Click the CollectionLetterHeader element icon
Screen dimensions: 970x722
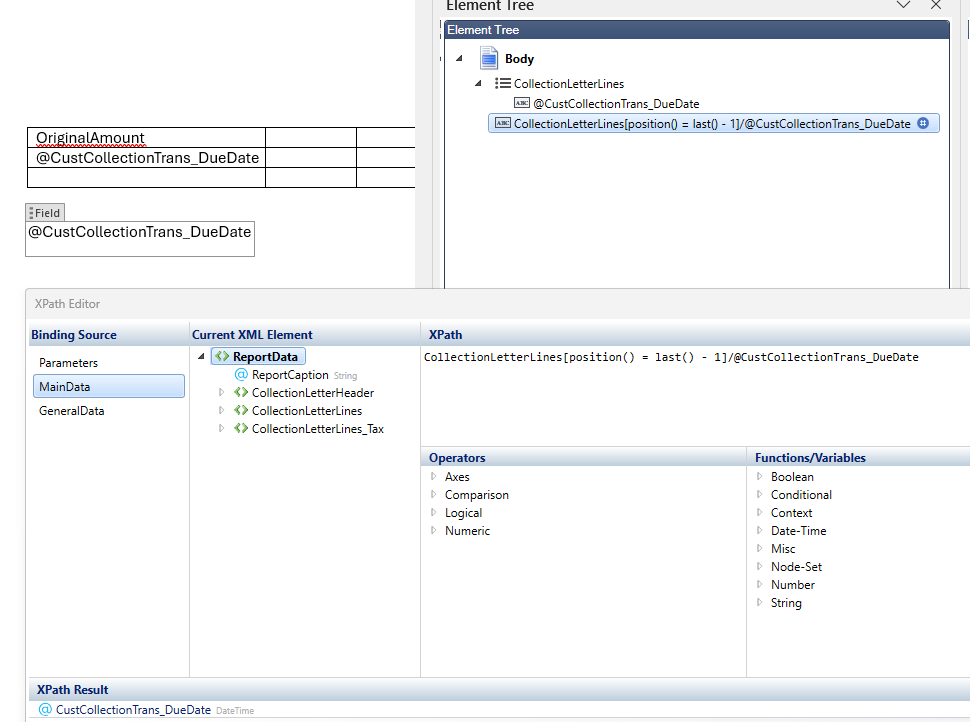(x=241, y=393)
